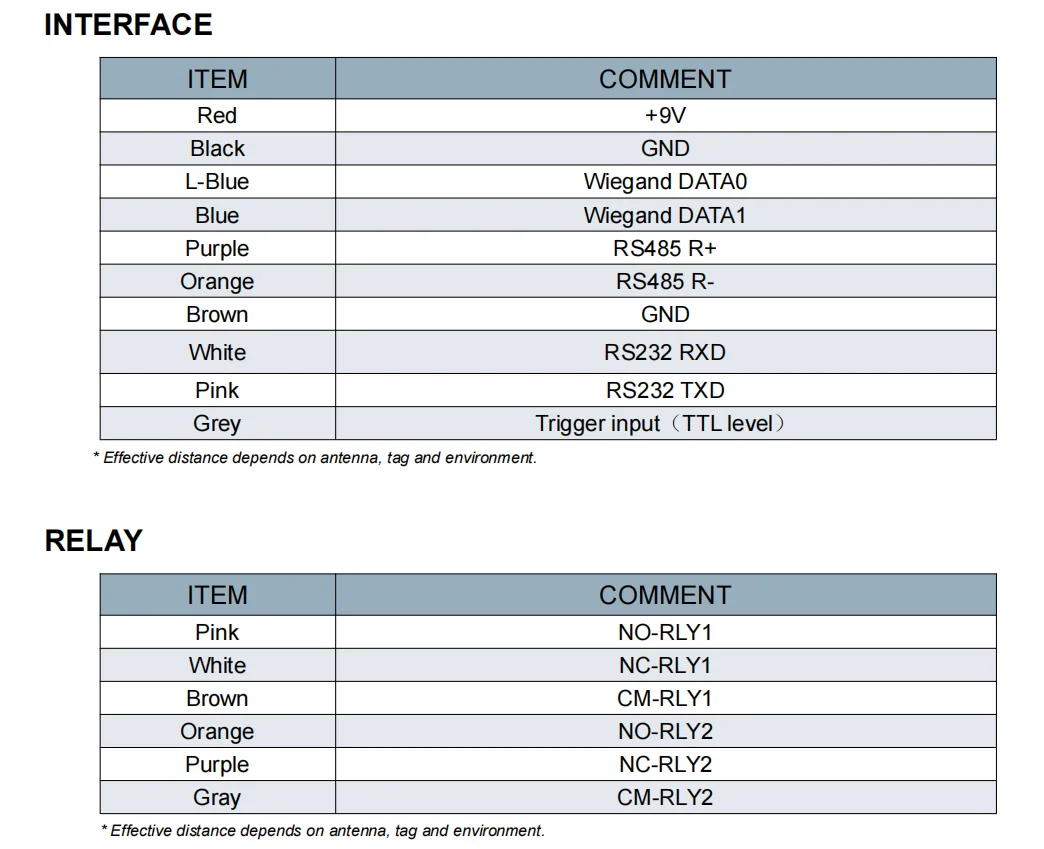Select the Trigger input TTL level cell
Screen dimensions: 1044x849
tap(665, 423)
